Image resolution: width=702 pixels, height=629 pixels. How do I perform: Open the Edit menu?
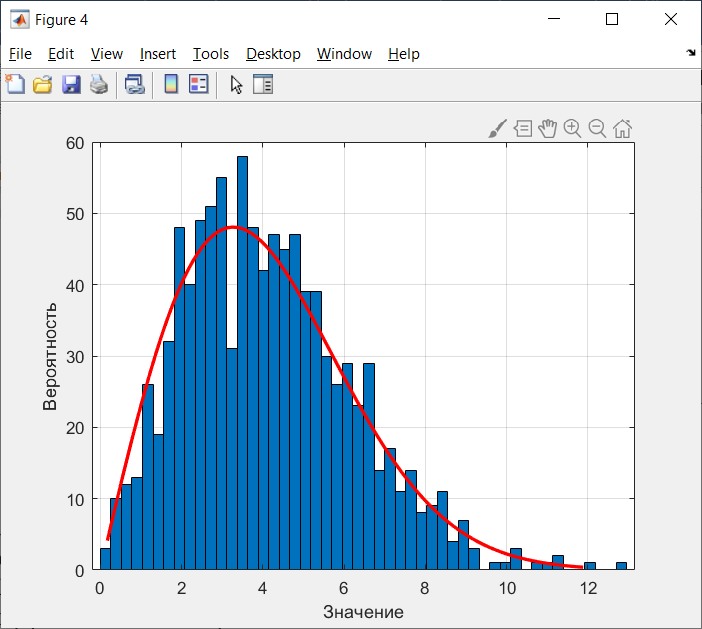[61, 54]
